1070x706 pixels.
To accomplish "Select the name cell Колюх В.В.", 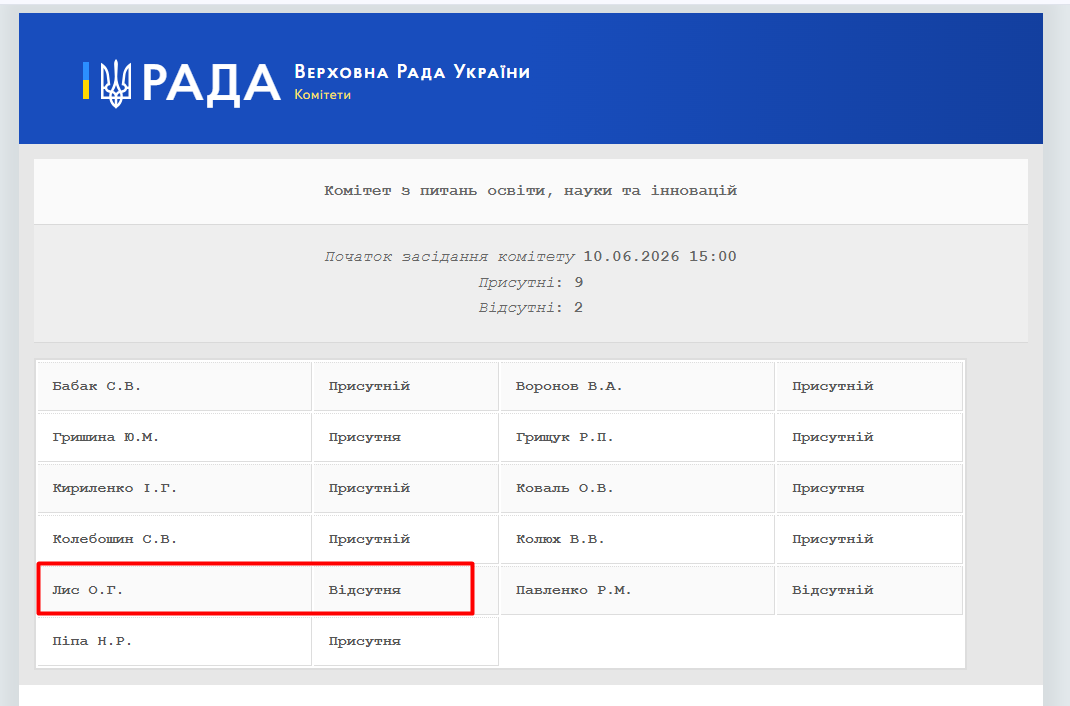I will [x=637, y=540].
